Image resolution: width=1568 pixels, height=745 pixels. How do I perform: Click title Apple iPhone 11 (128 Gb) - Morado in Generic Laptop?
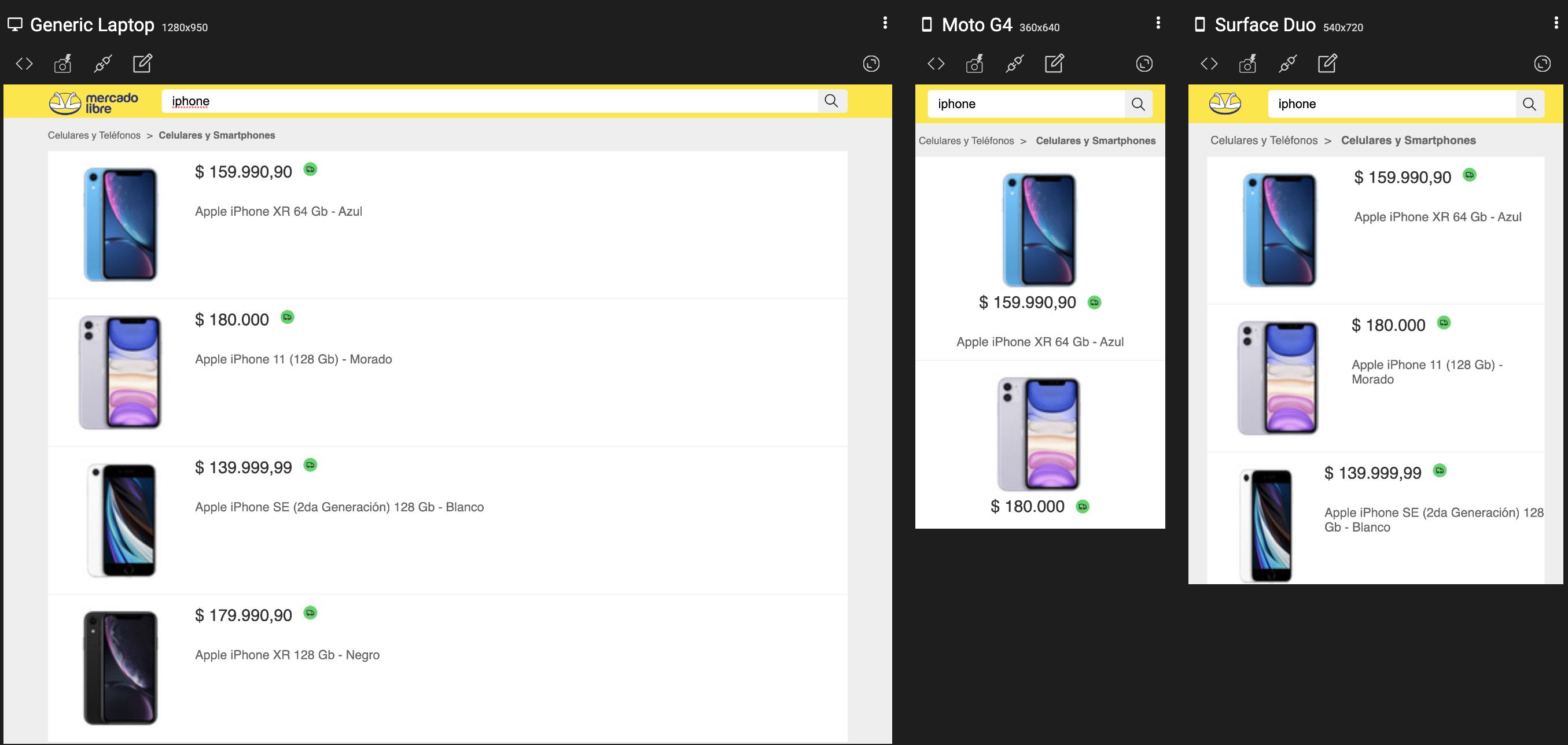pyautogui.click(x=293, y=359)
